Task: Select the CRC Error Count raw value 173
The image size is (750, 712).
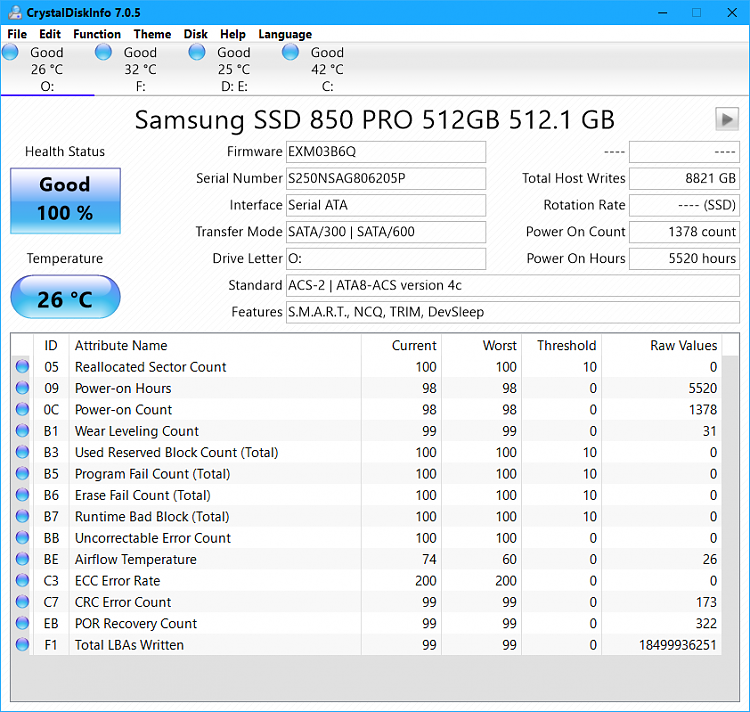Action: tap(706, 602)
